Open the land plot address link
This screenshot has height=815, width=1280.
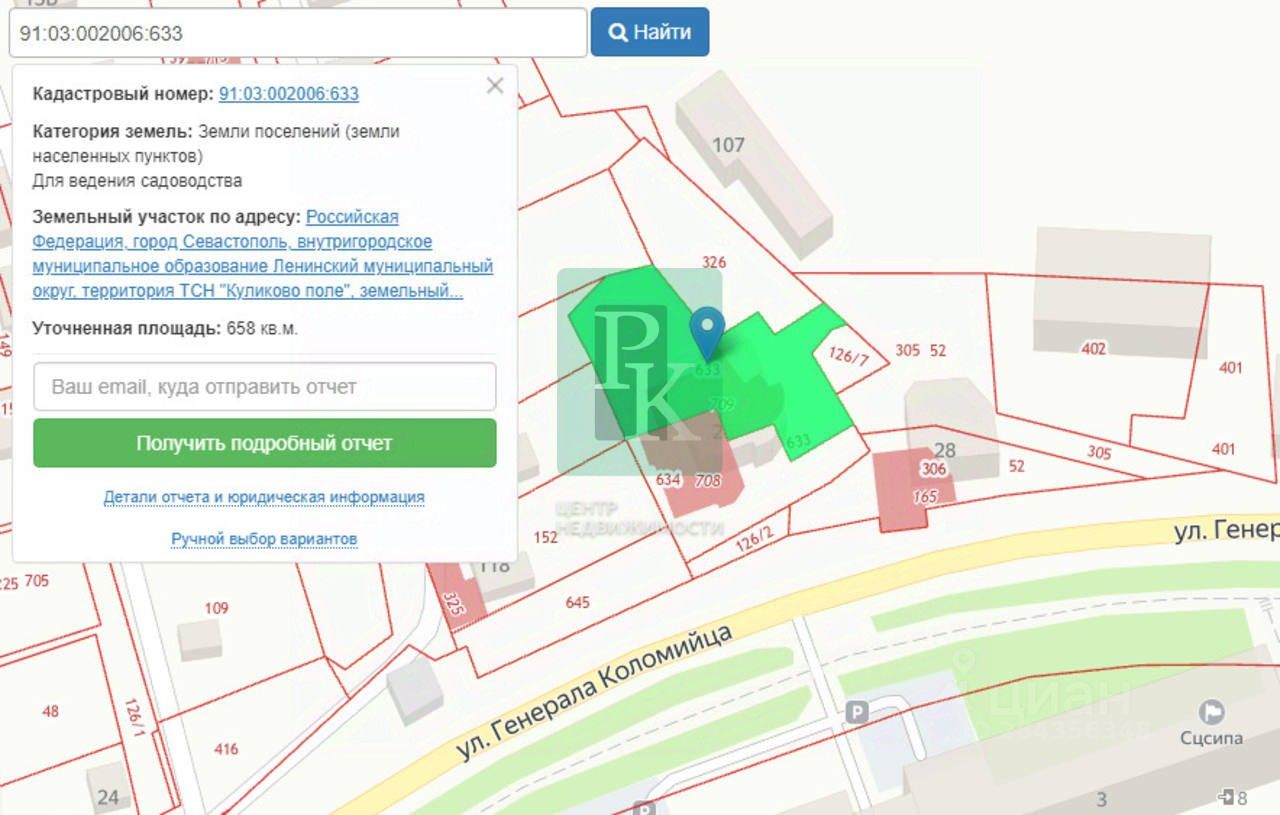(x=262, y=254)
